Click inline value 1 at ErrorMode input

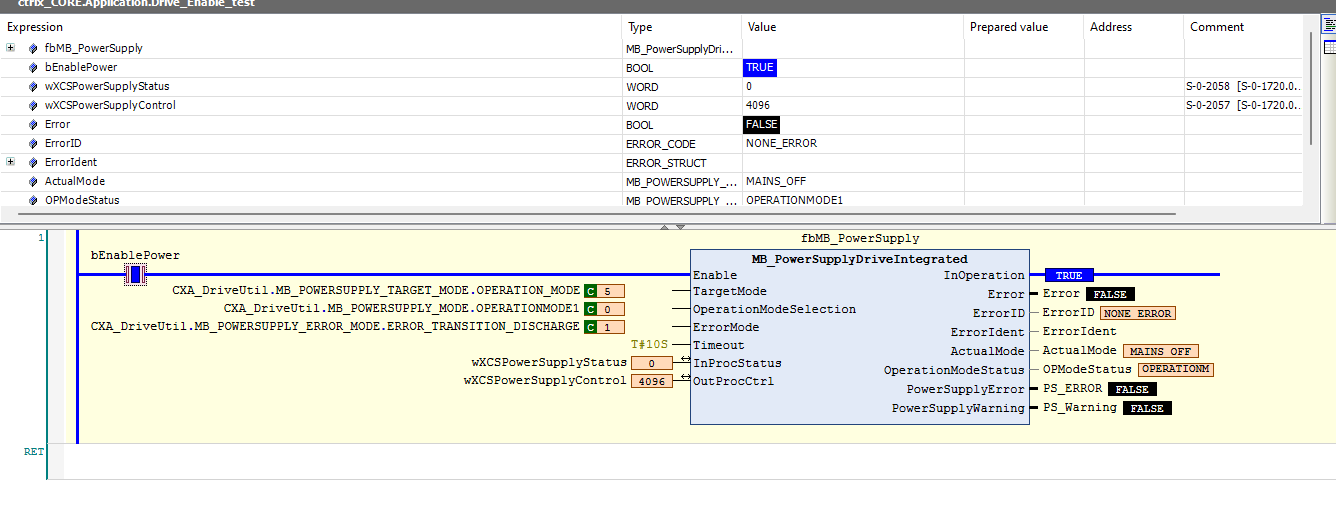pyautogui.click(x=611, y=327)
